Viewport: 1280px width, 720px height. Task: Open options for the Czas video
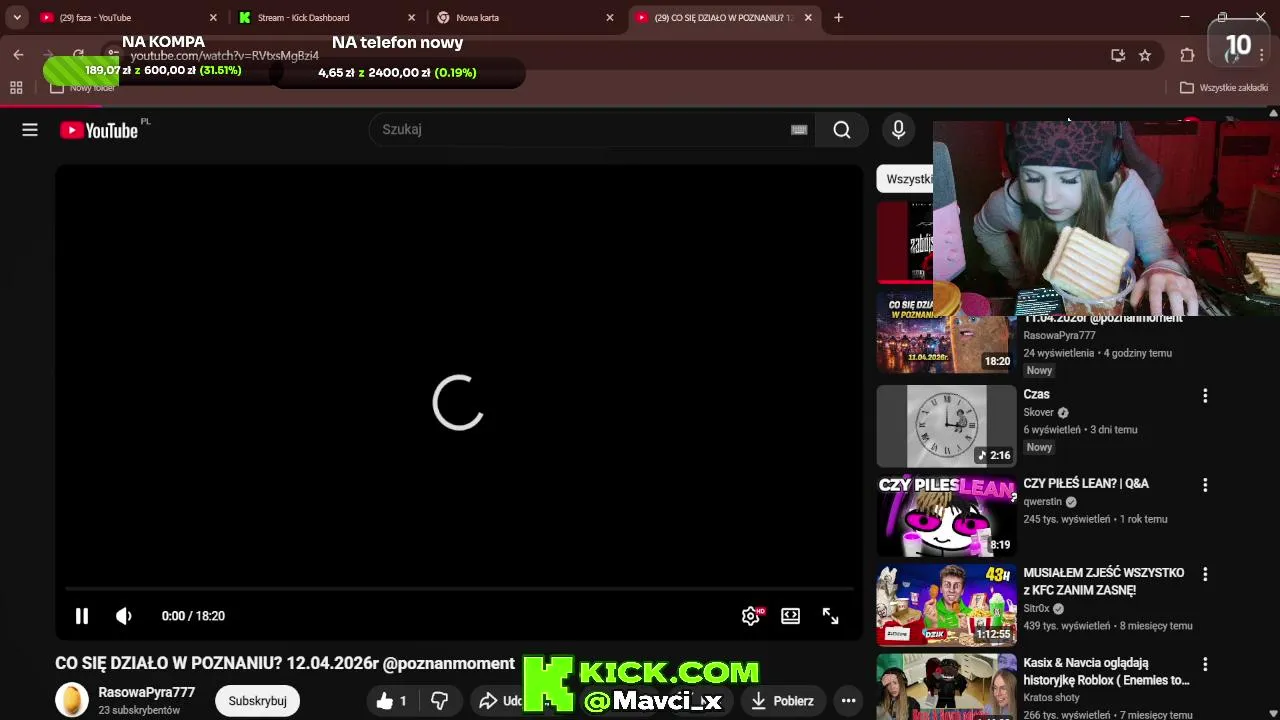point(1205,396)
